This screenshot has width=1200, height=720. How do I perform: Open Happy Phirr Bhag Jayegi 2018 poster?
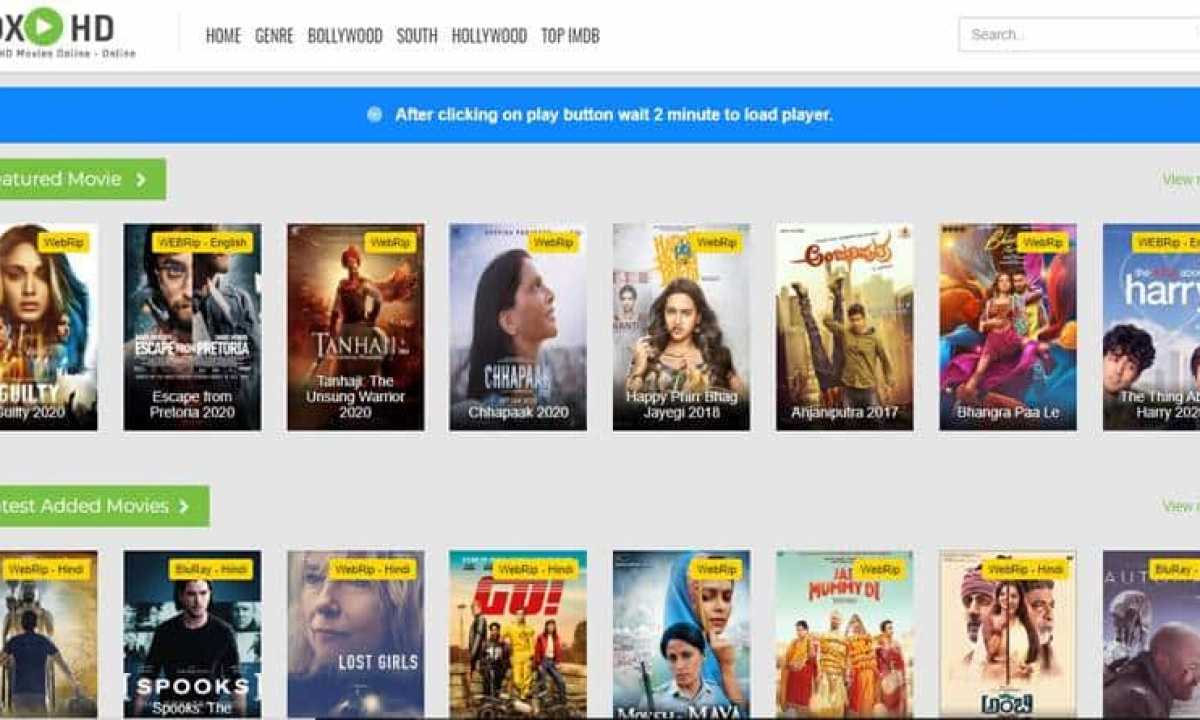pyautogui.click(x=681, y=327)
